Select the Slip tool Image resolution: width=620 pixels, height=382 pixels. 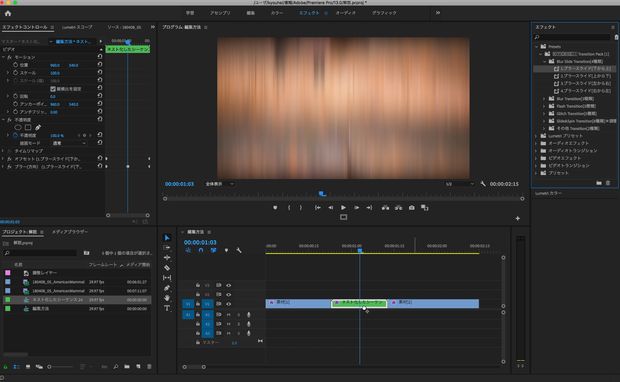tap(167, 278)
